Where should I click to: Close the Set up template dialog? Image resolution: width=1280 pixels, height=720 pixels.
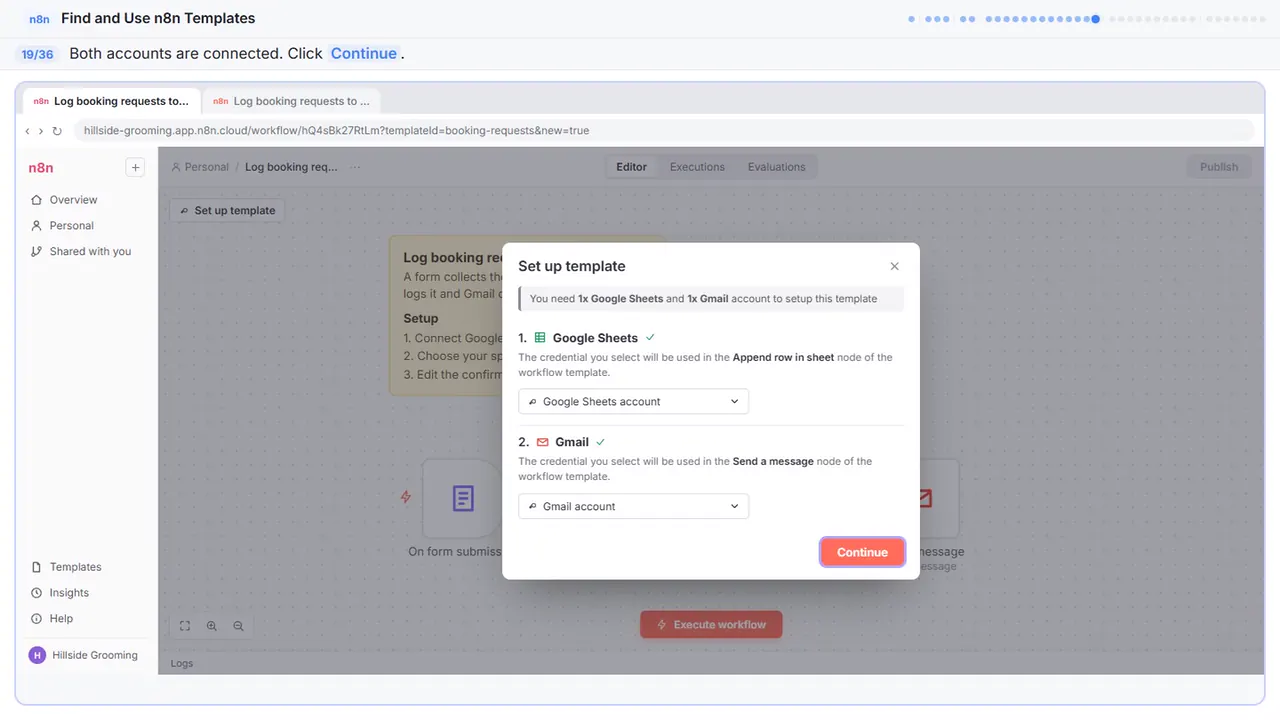point(894,266)
